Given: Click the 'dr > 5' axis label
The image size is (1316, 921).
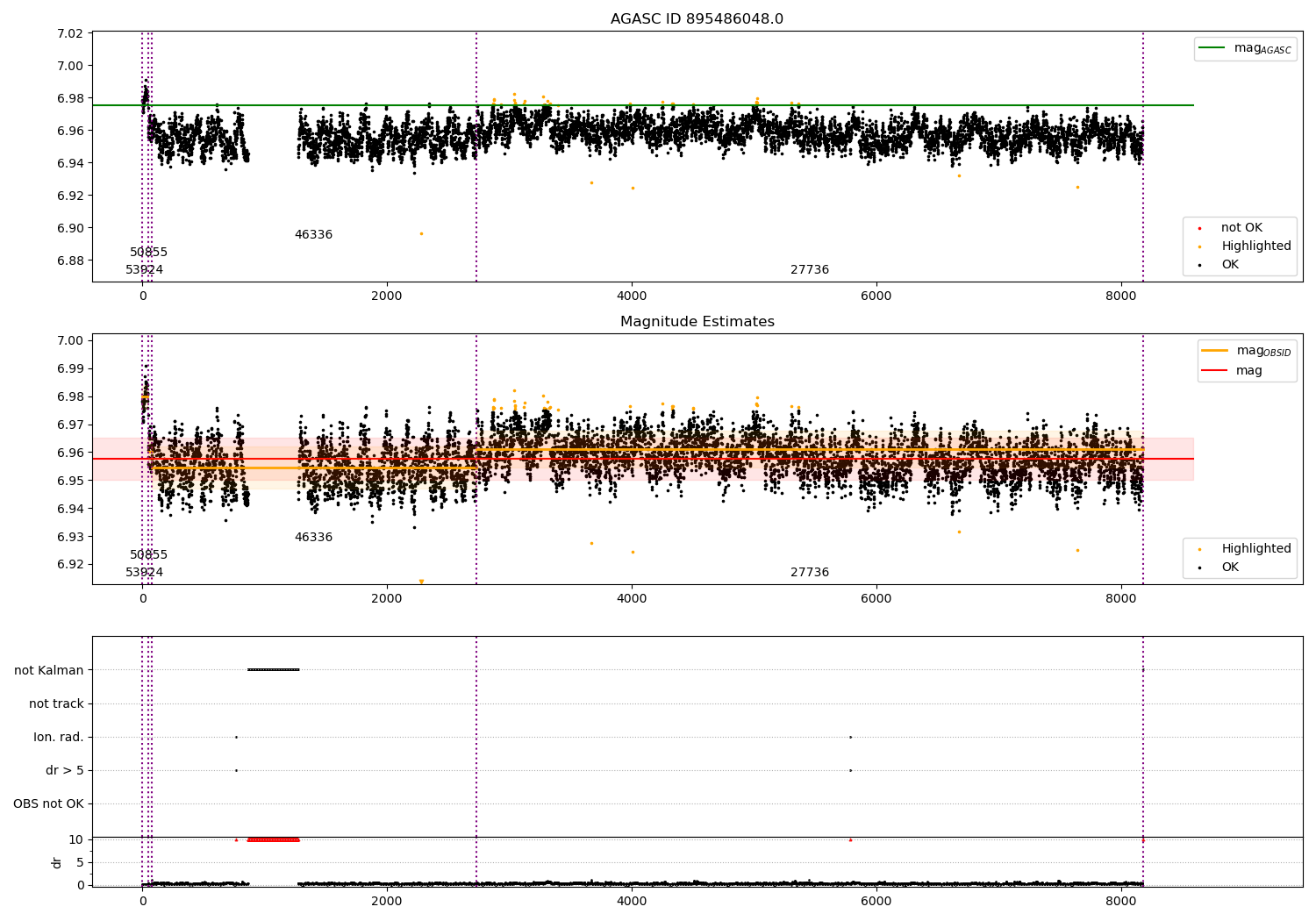Looking at the screenshot, I should pyautogui.click(x=65, y=770).
